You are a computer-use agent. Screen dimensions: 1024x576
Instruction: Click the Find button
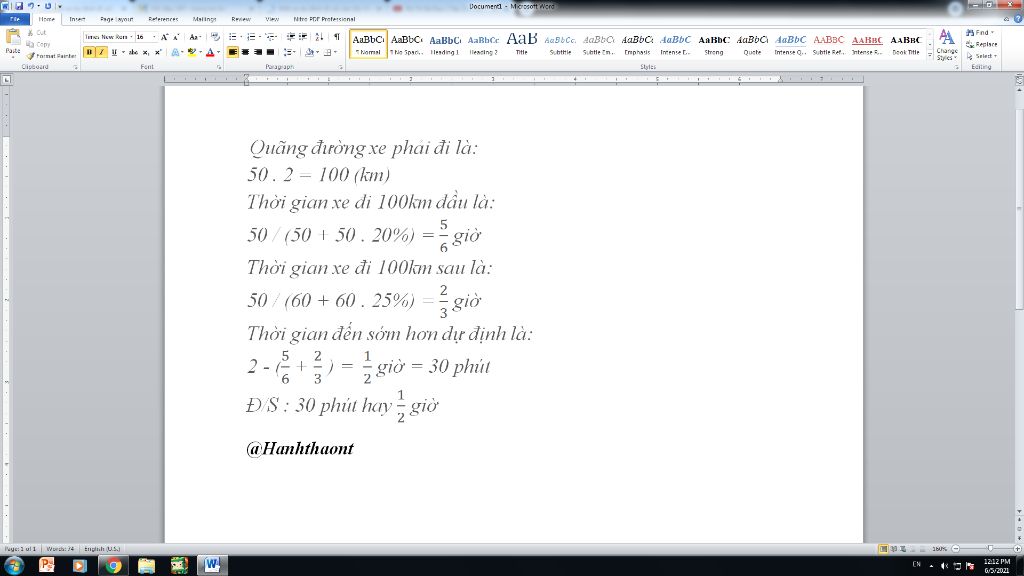click(x=980, y=33)
